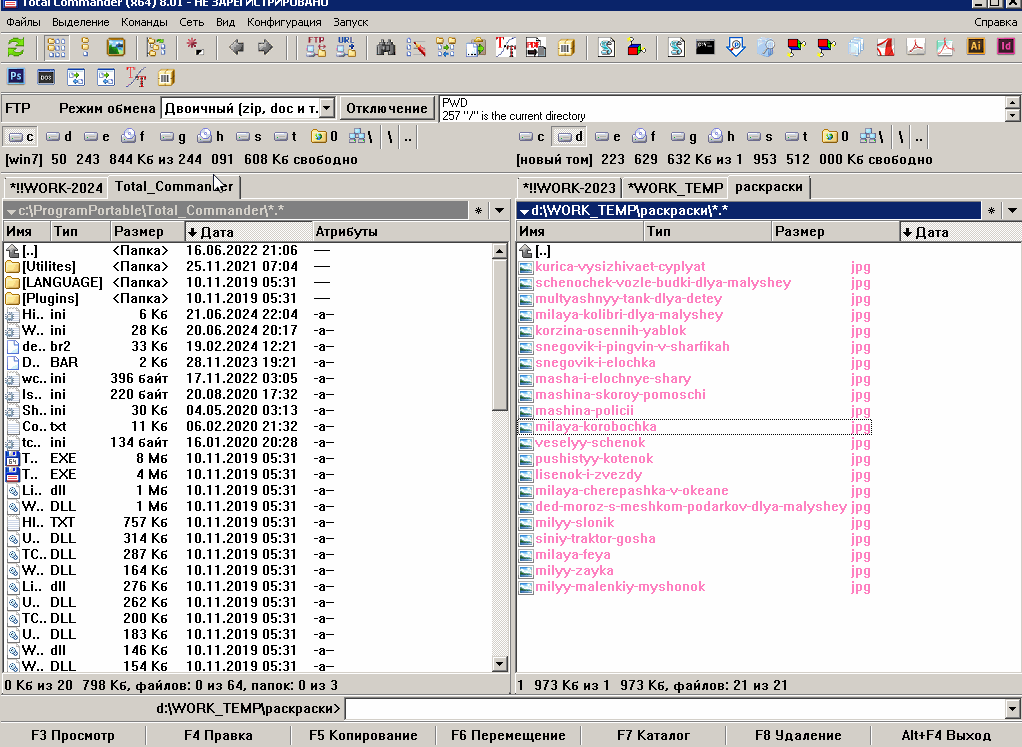Image resolution: width=1022 pixels, height=747 pixels.
Task: Sort right panel by Дата column
Action: click(960, 231)
